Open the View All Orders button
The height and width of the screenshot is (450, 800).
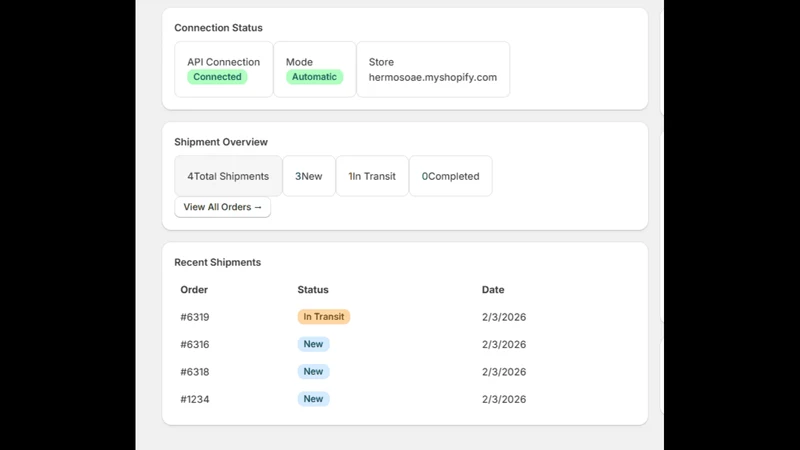[x=222, y=207]
